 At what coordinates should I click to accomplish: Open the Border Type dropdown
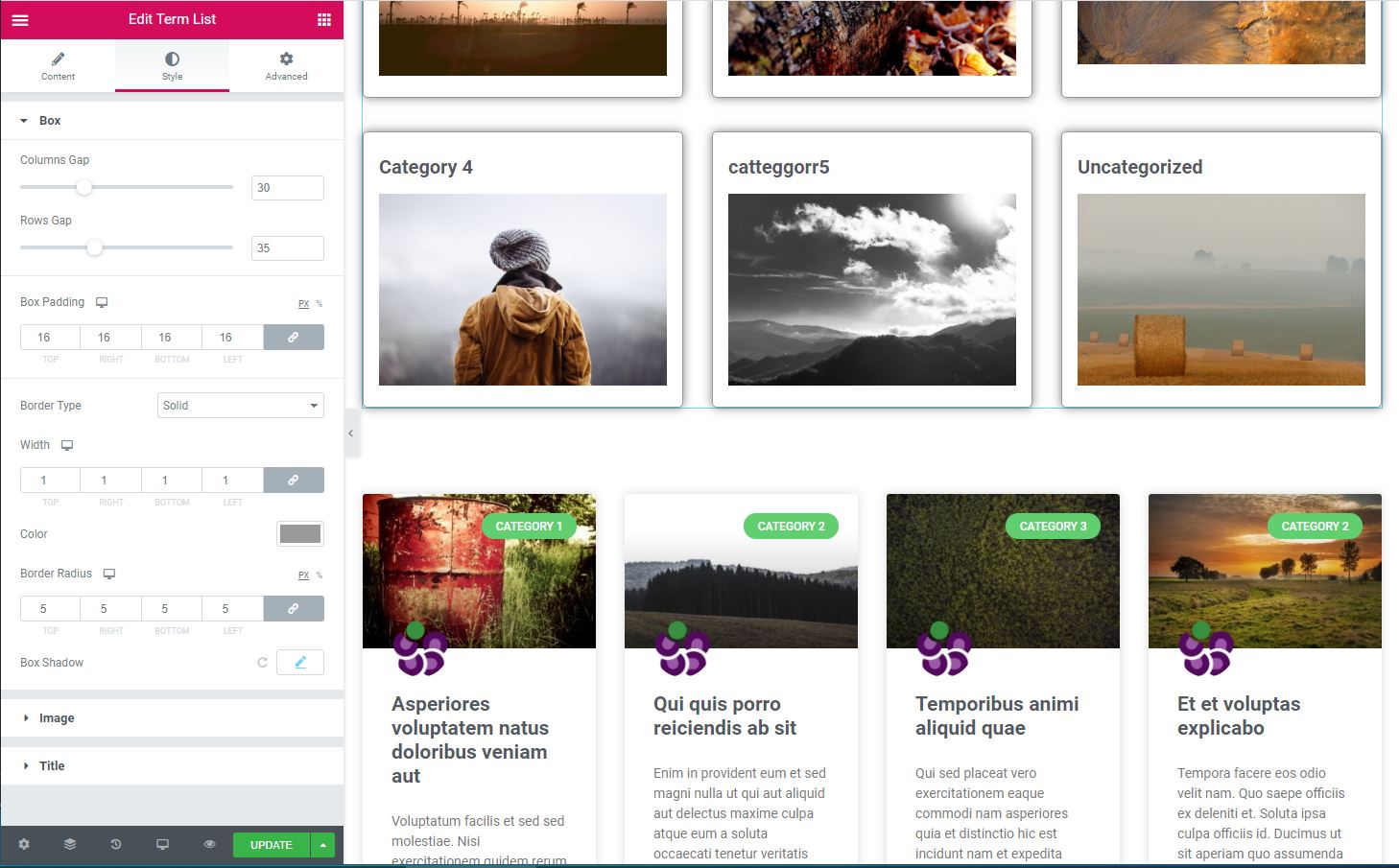tap(241, 406)
